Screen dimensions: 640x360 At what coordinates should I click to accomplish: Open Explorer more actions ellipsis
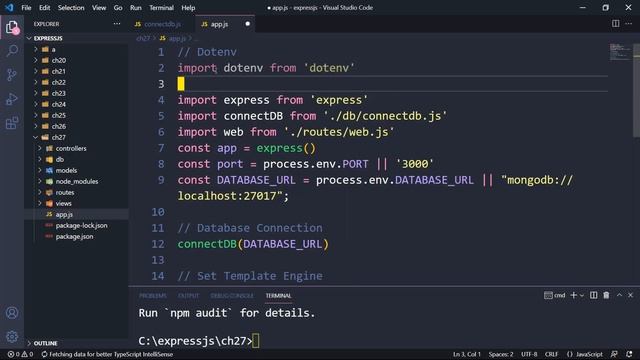click(x=117, y=24)
